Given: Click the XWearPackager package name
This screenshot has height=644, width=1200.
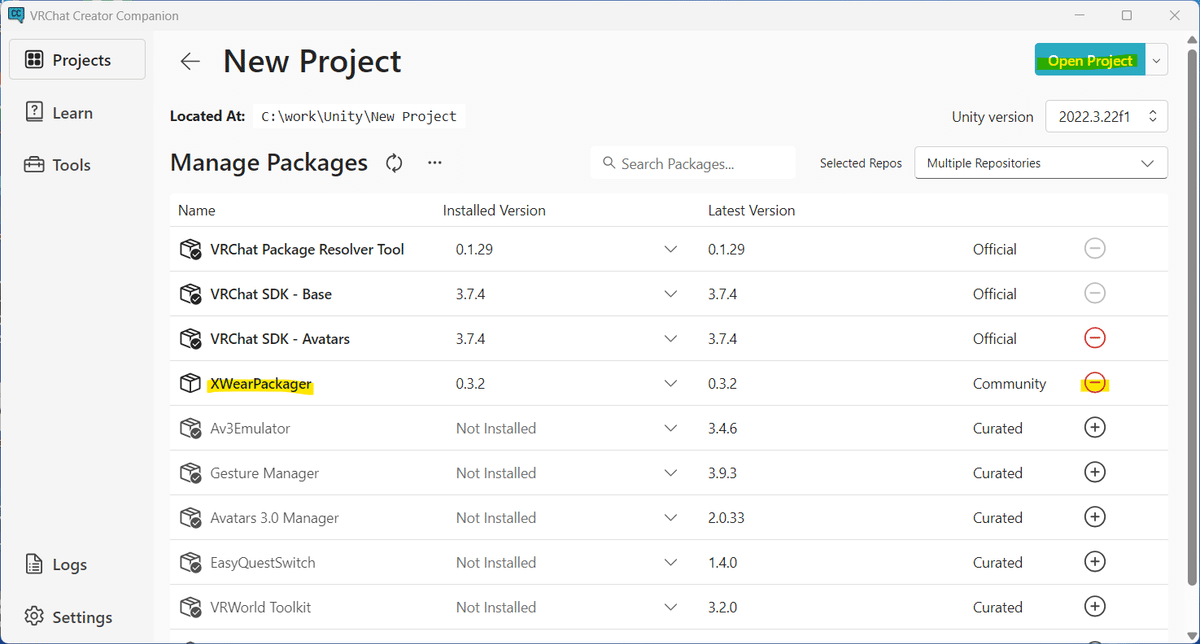Looking at the screenshot, I should (x=261, y=384).
